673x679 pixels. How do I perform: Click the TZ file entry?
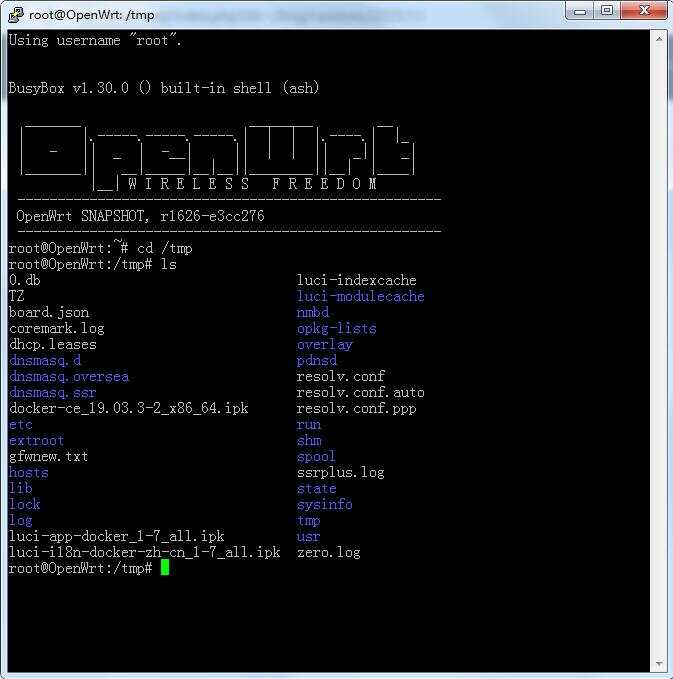(x=16, y=296)
